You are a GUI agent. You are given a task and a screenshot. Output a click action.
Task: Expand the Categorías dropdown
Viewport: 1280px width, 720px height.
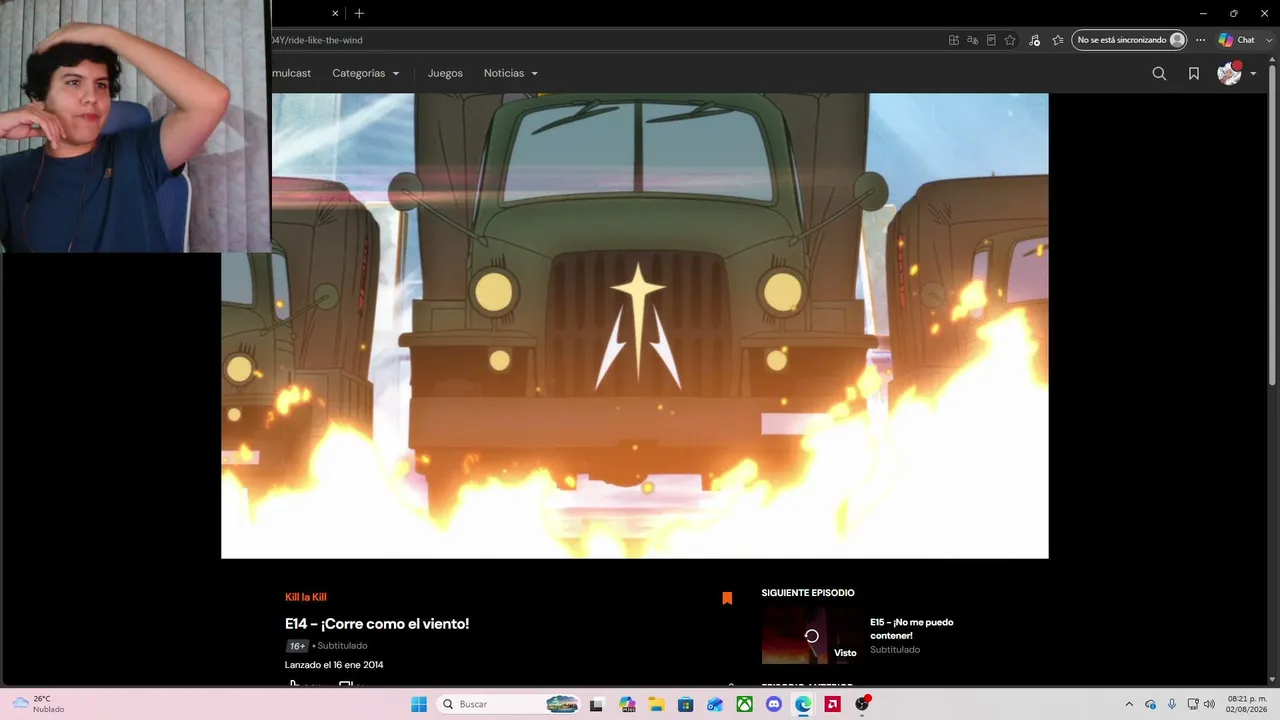[x=366, y=73]
